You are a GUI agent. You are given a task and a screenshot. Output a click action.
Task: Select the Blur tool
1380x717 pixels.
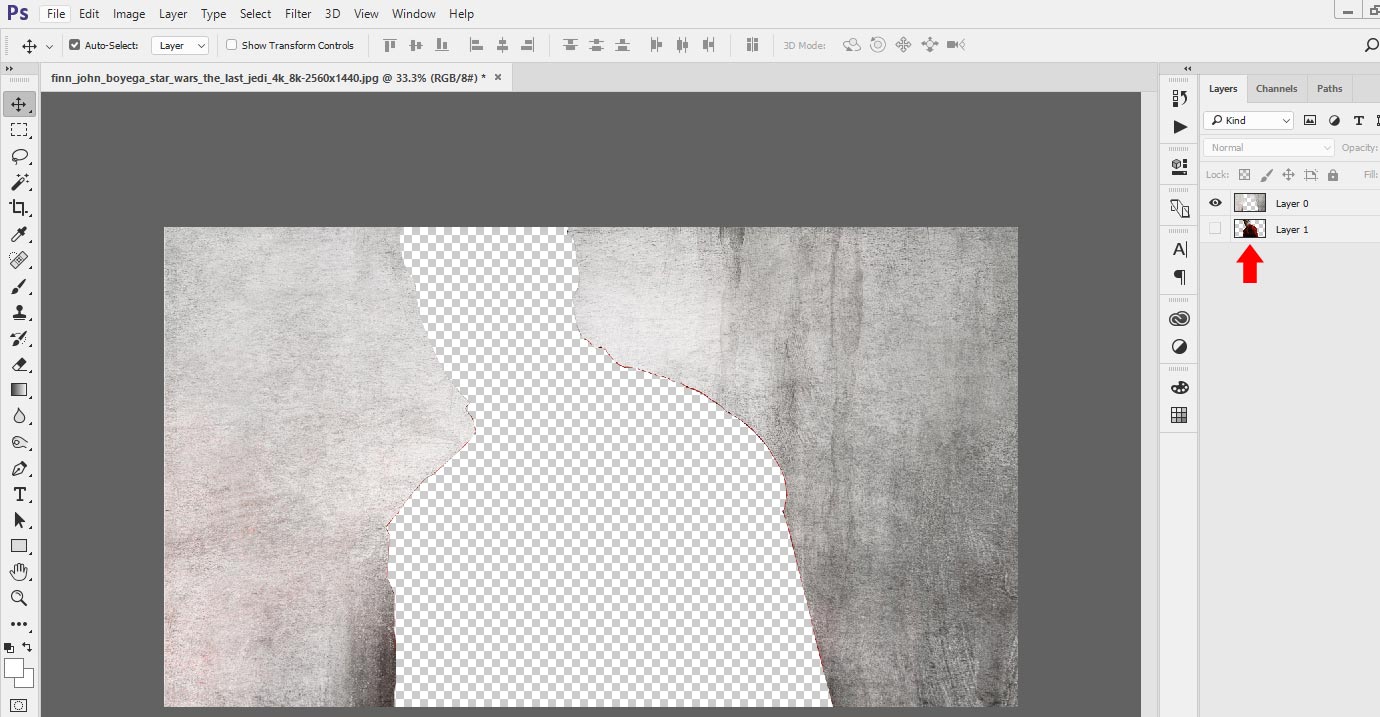point(19,416)
